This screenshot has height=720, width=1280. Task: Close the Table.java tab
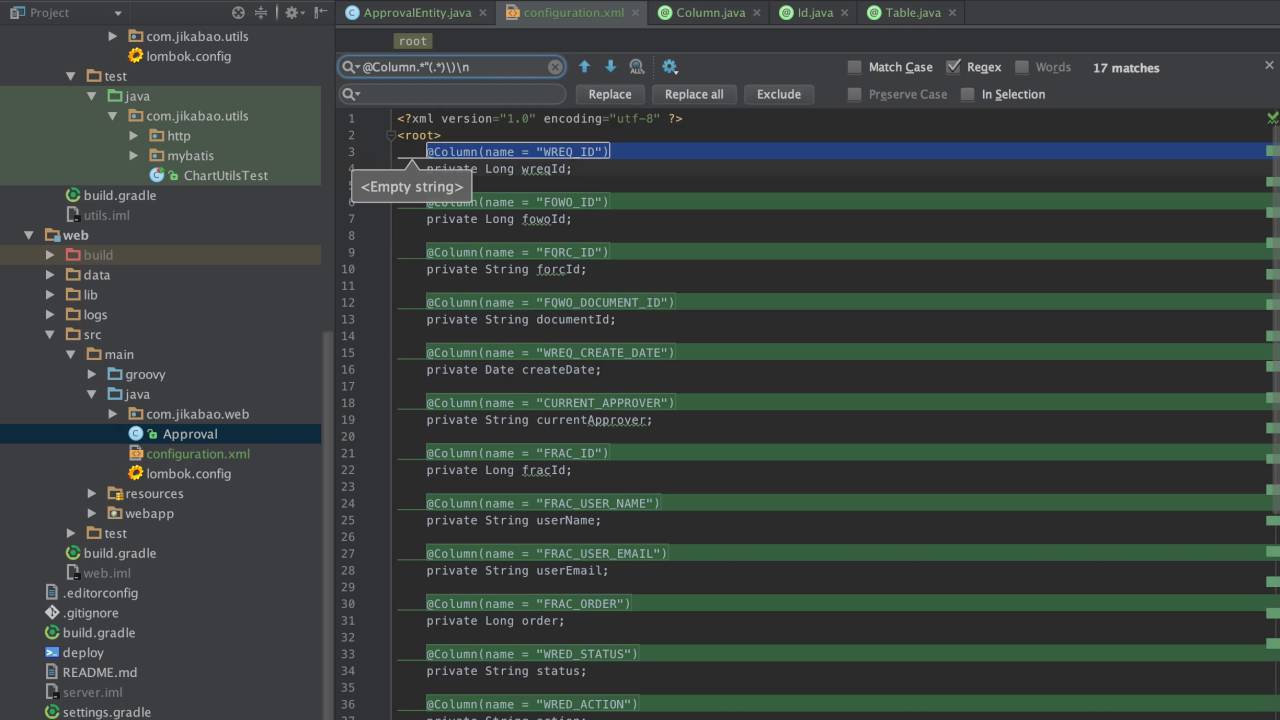click(x=952, y=13)
